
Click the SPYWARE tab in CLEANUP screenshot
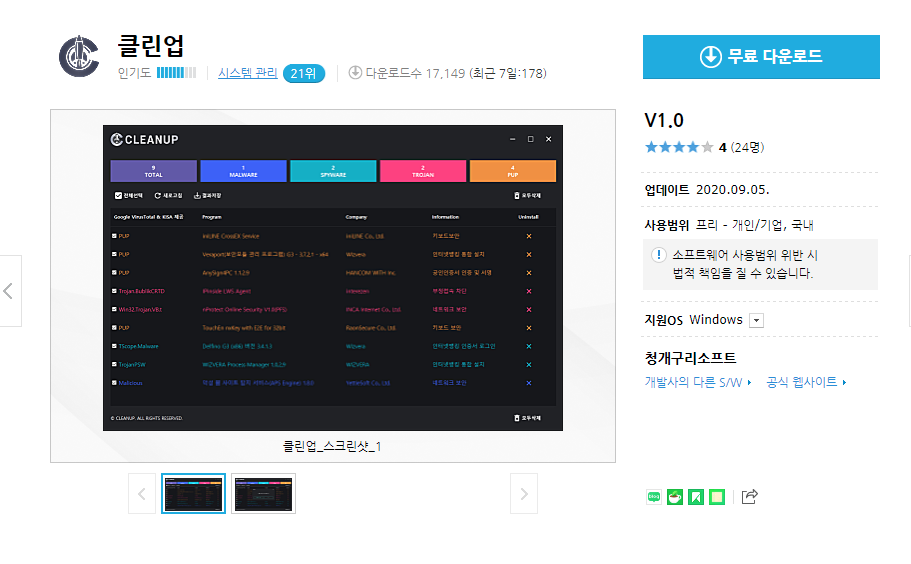[333, 171]
